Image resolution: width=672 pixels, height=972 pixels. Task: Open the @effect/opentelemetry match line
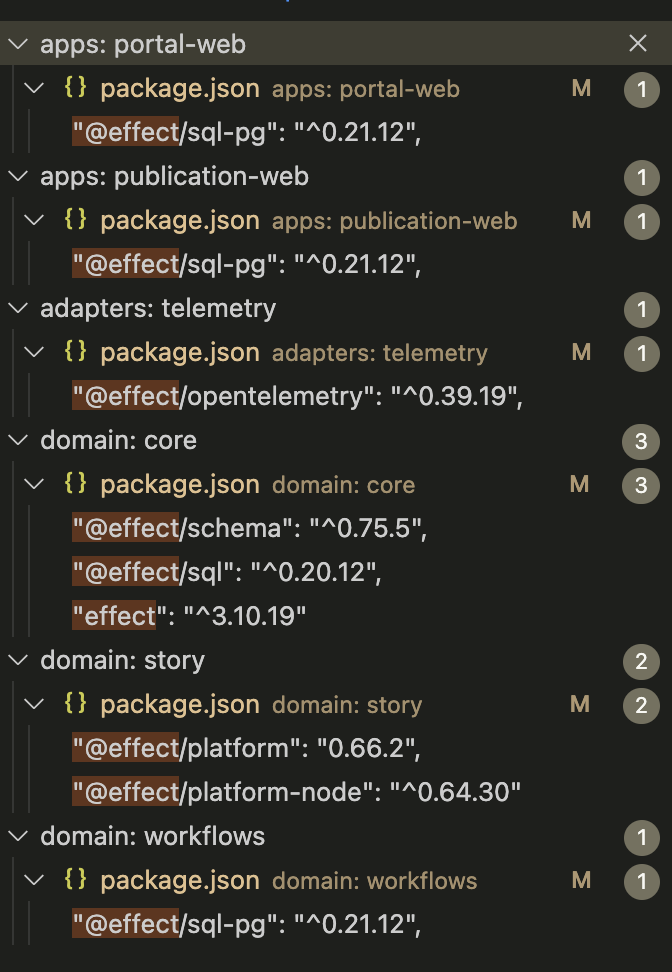coord(297,396)
